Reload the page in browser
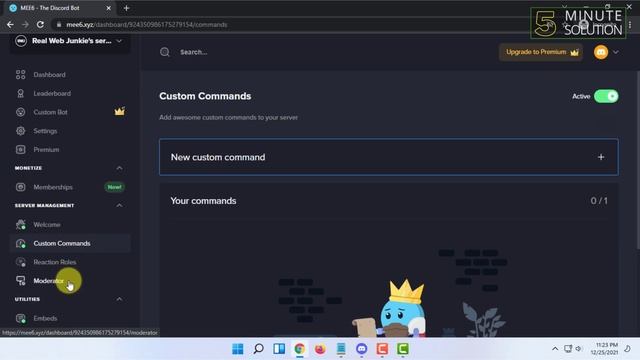Image resolution: width=640 pixels, height=360 pixels. pyautogui.click(x=40, y=24)
